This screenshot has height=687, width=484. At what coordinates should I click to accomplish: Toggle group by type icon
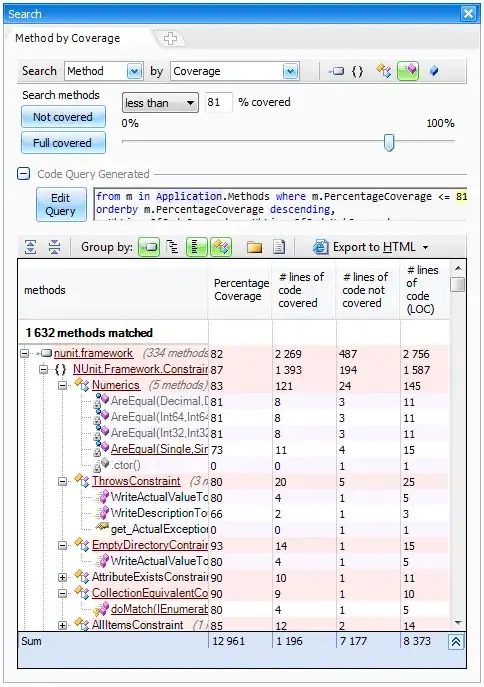point(221,247)
